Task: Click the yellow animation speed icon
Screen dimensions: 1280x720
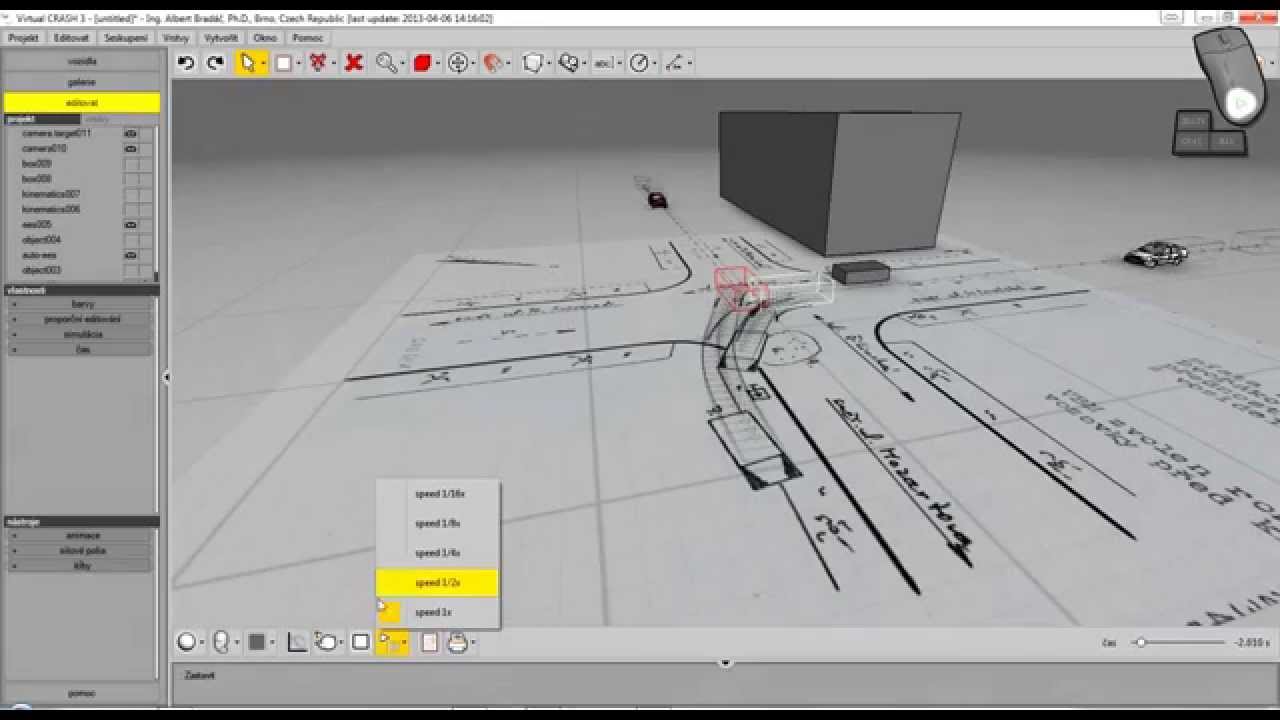Action: (391, 643)
